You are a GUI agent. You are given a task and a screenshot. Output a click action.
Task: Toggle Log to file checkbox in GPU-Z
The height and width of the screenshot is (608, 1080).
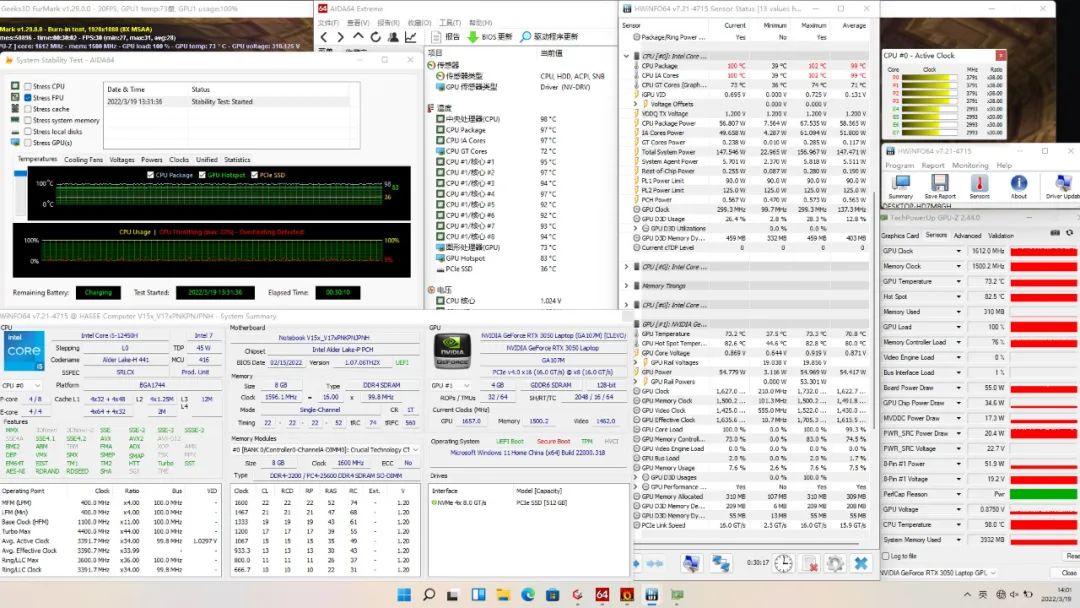pyautogui.click(x=885, y=556)
